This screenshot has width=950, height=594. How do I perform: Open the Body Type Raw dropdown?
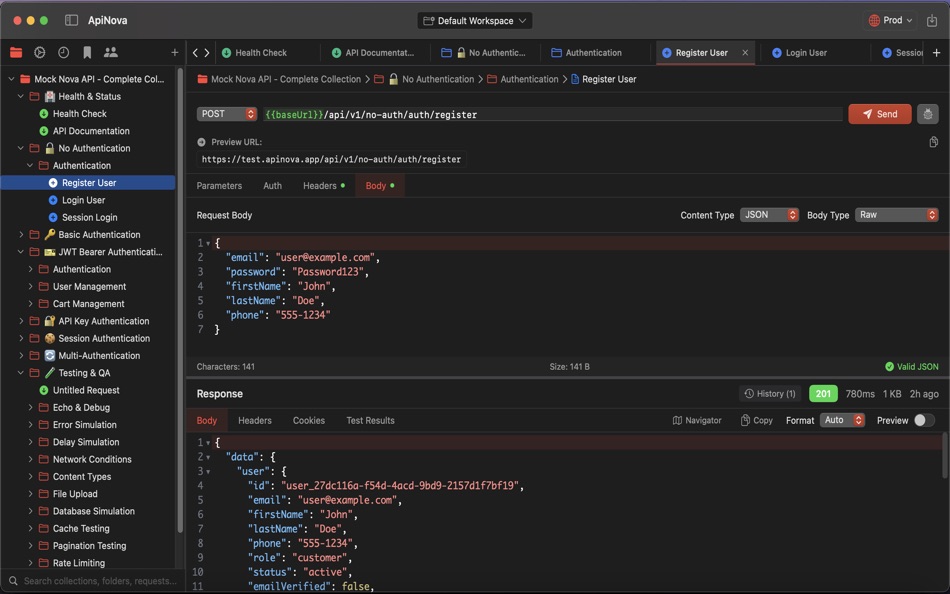[897, 215]
